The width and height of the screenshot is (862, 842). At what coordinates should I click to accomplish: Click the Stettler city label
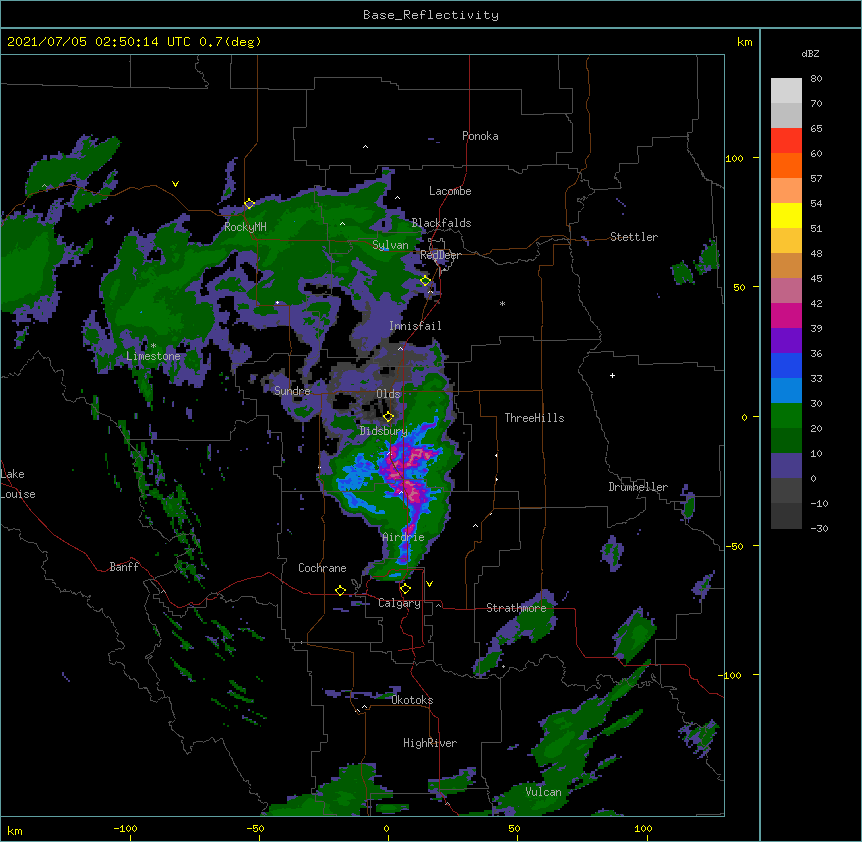point(634,237)
